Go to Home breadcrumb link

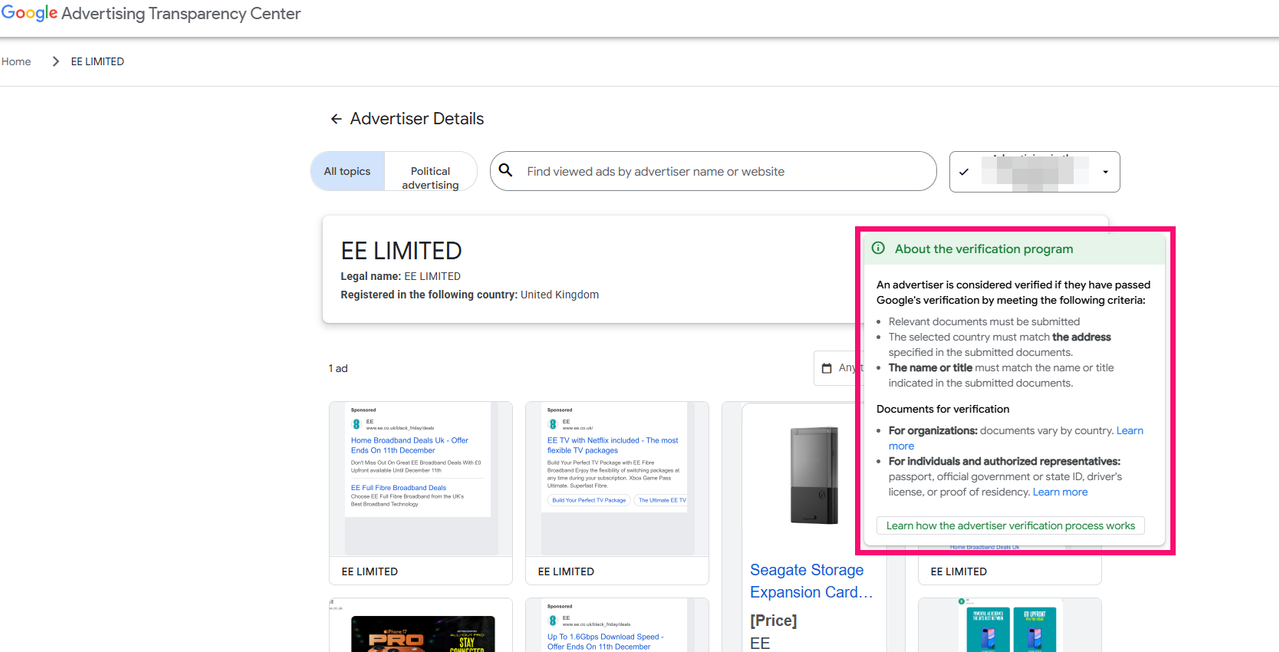click(x=16, y=61)
